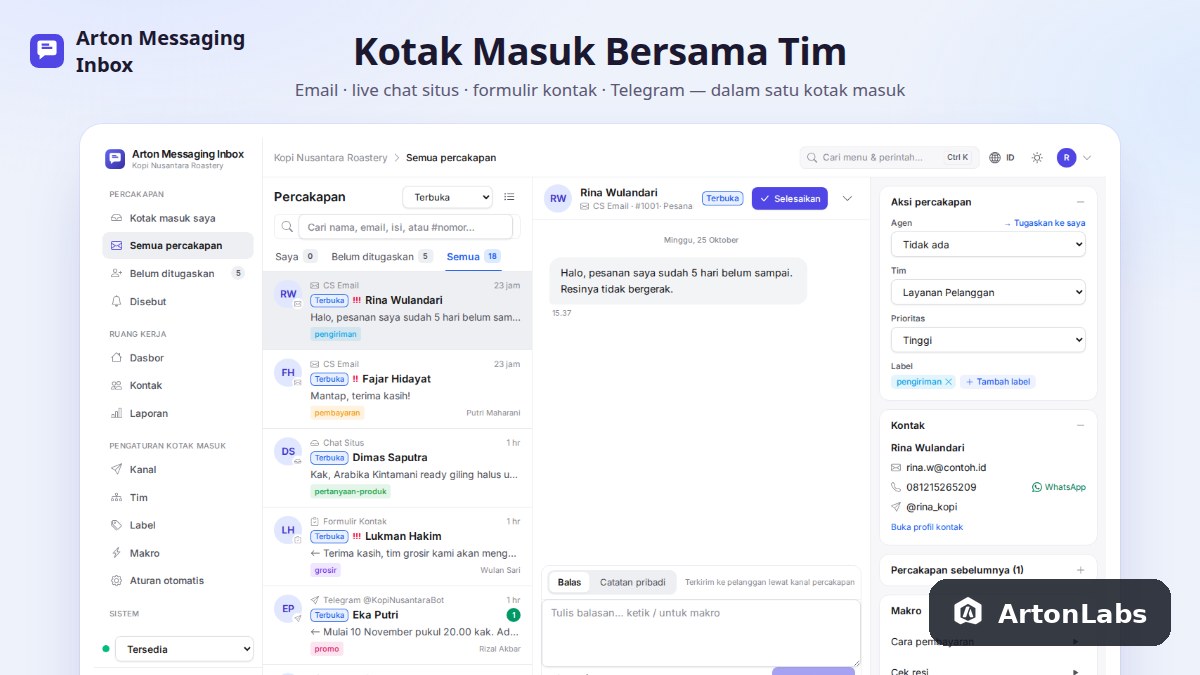Select the Balas reply tab
The image size is (1200, 675).
click(569, 582)
